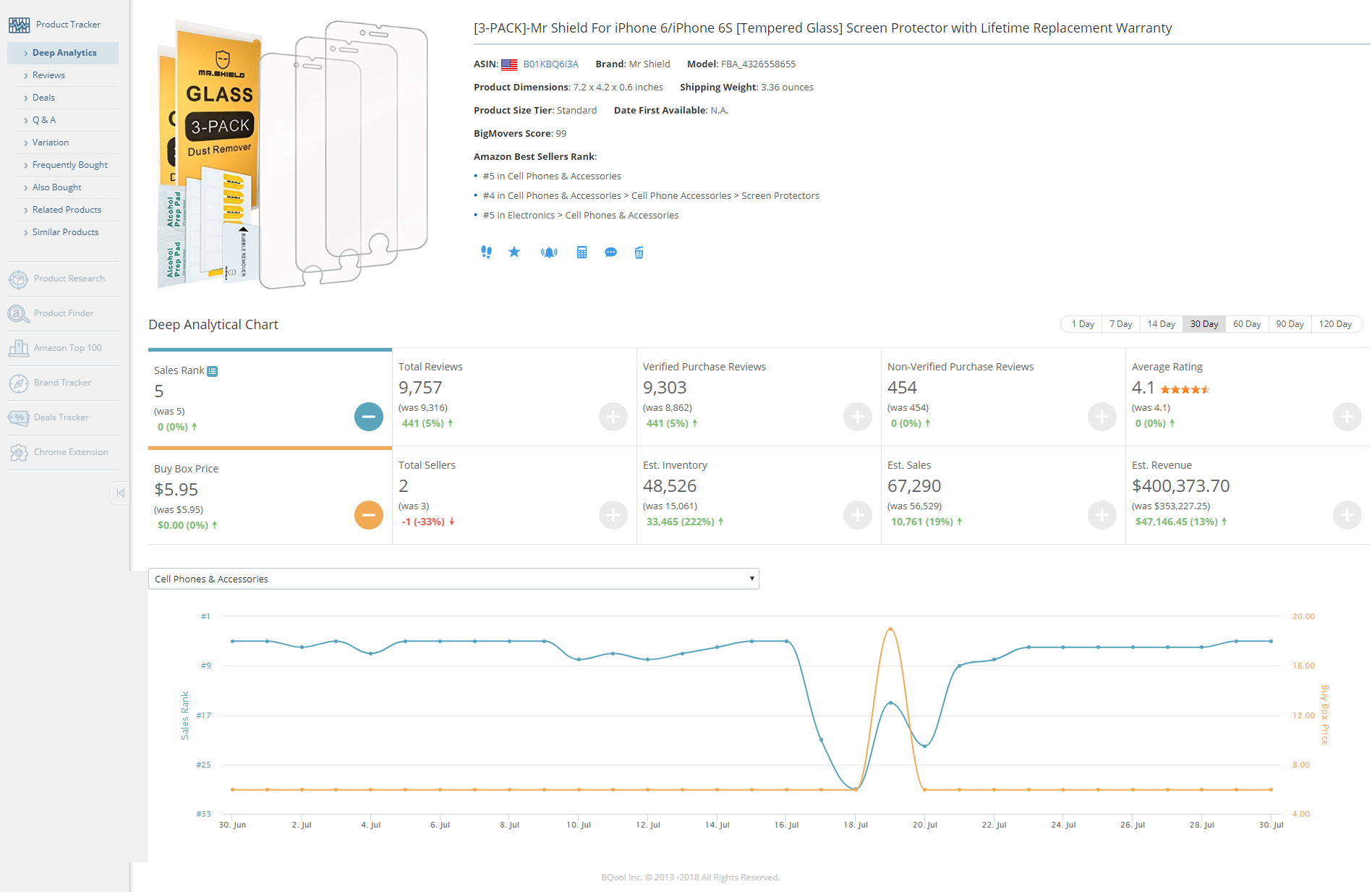
Task: Open the bell alert icon
Action: (549, 252)
